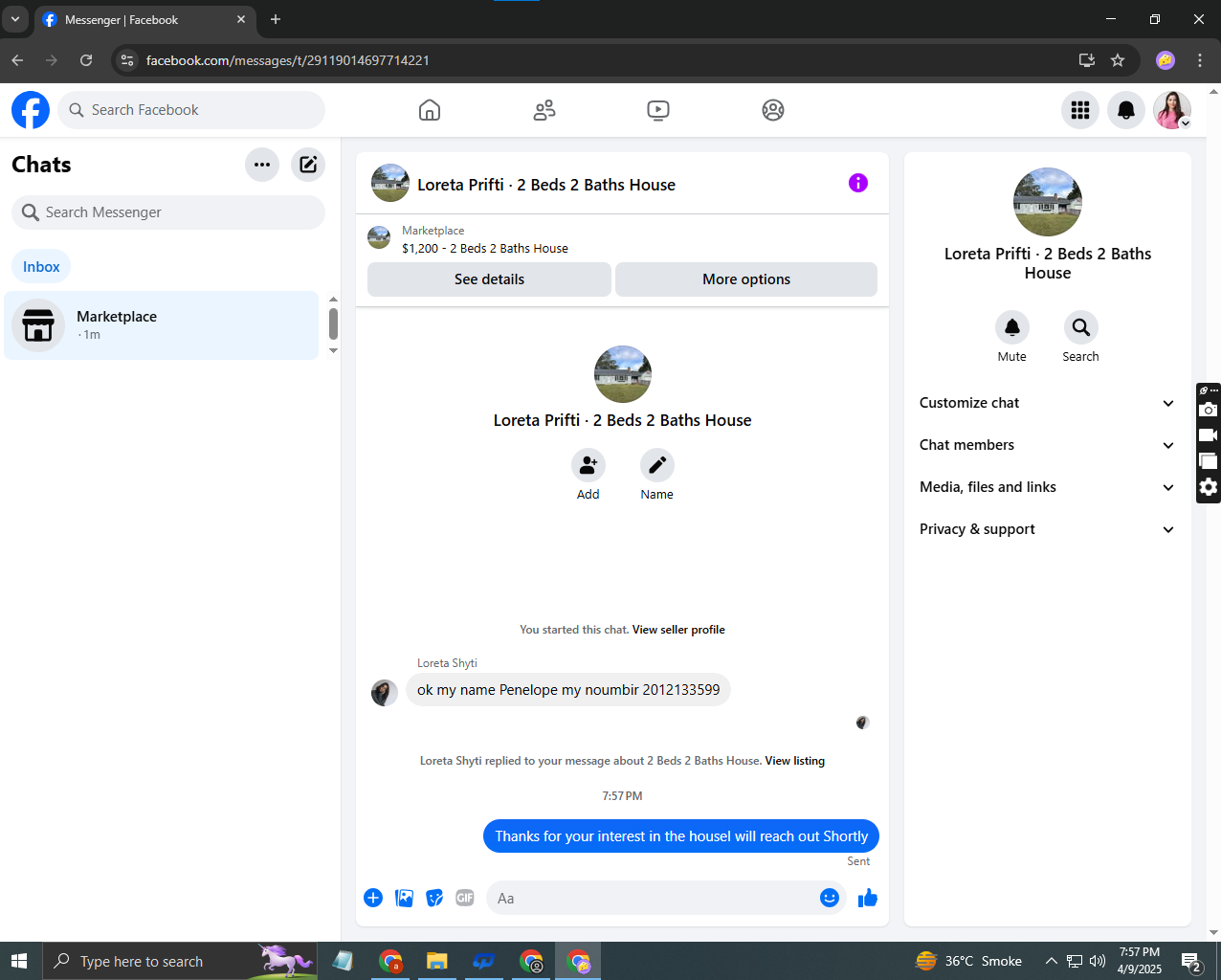The width and height of the screenshot is (1221, 980).
Task: Open Chats options three-dot button
Action: (262, 165)
